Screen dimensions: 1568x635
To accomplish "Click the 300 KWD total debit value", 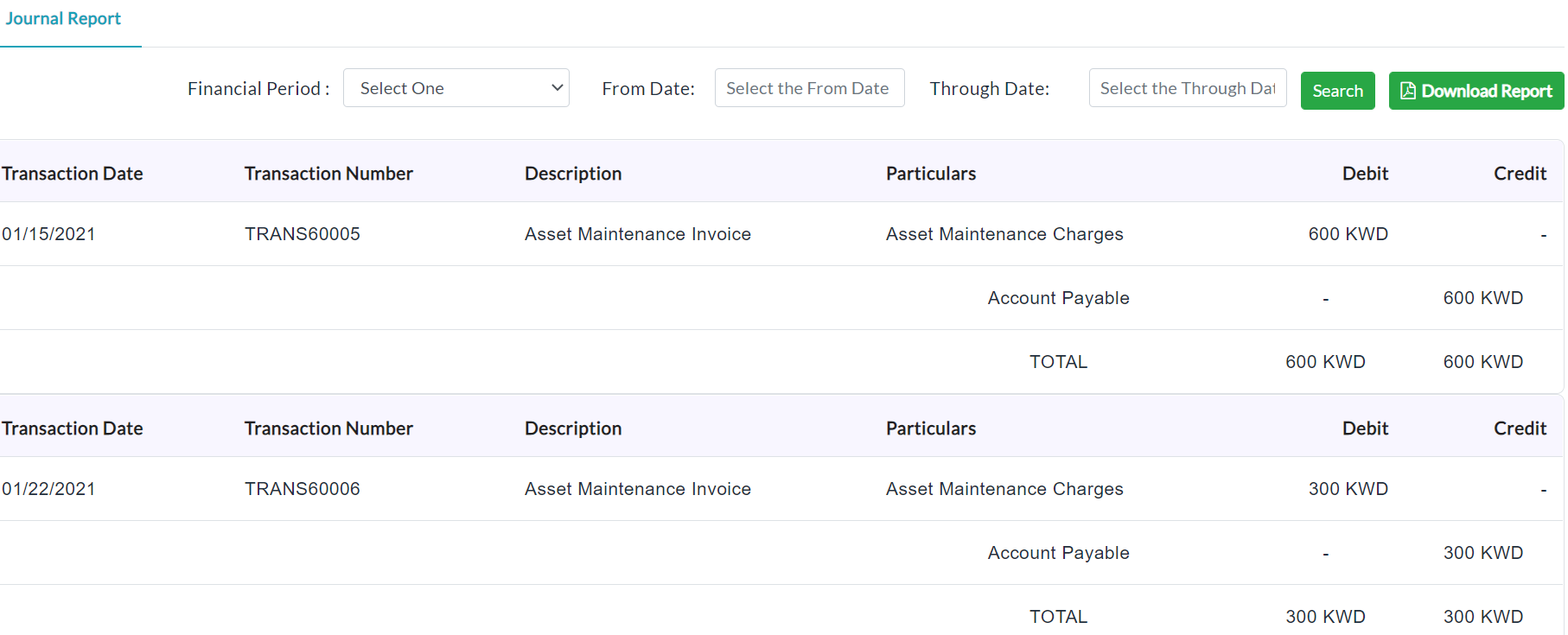I will point(1325,617).
